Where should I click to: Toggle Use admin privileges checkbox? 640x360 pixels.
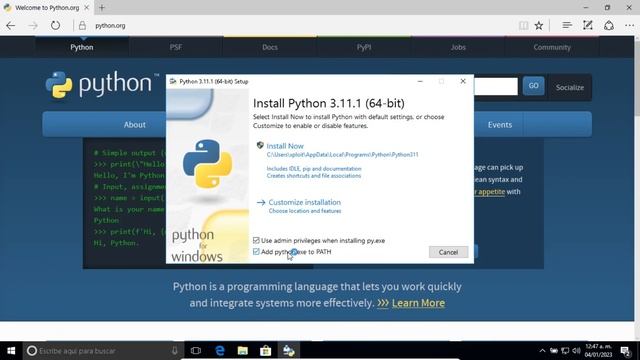(256, 240)
